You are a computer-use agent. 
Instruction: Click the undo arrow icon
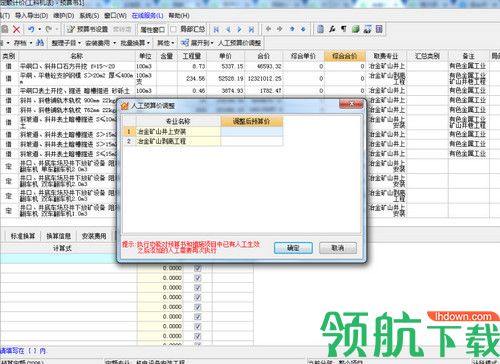point(31,29)
